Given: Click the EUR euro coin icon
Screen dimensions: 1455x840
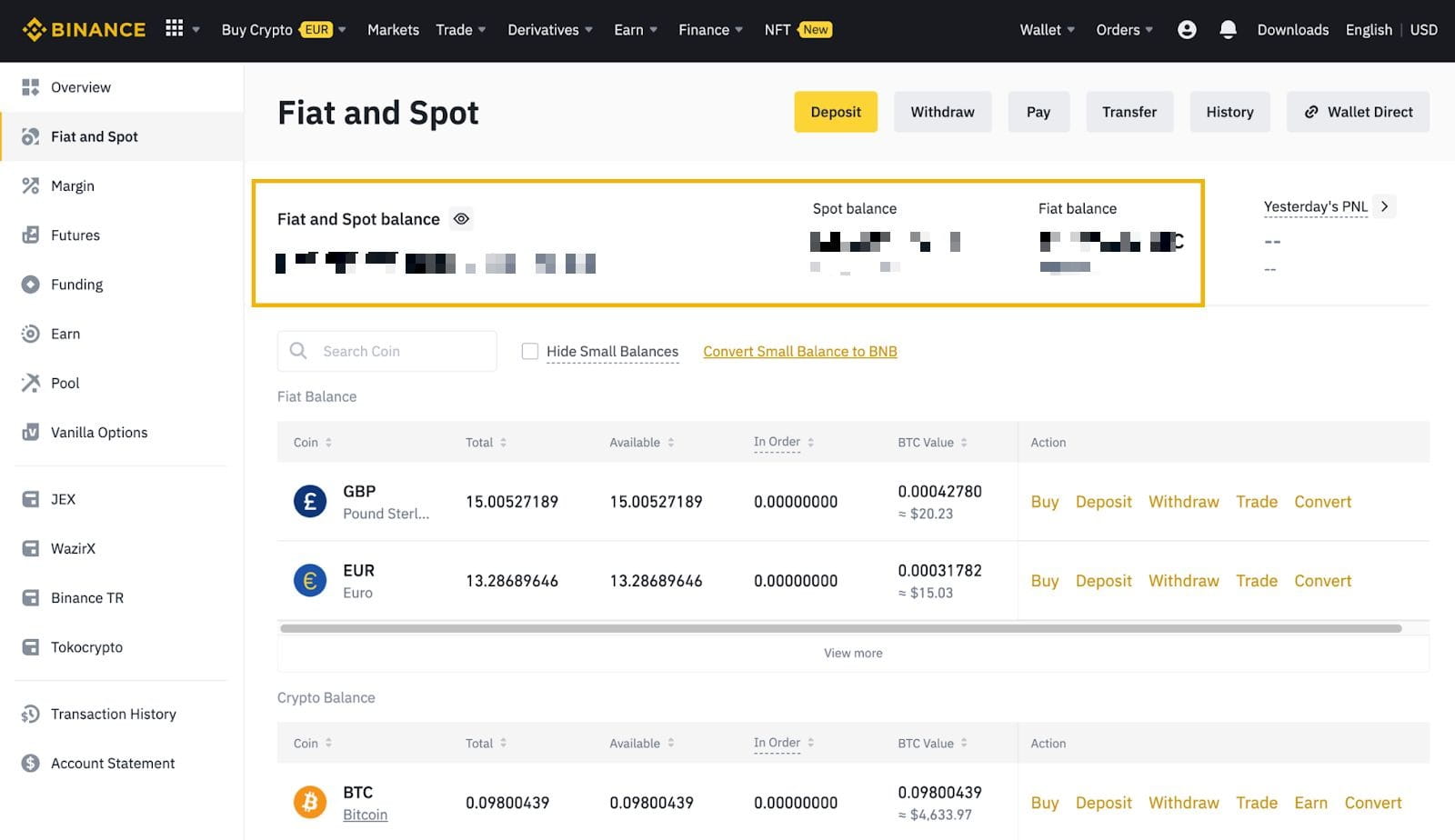Looking at the screenshot, I should point(309,581).
